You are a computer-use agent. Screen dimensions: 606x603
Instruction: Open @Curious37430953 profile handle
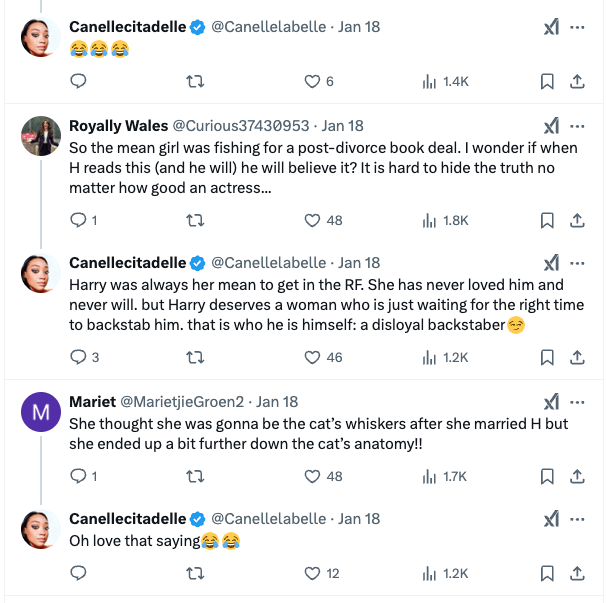(240, 126)
